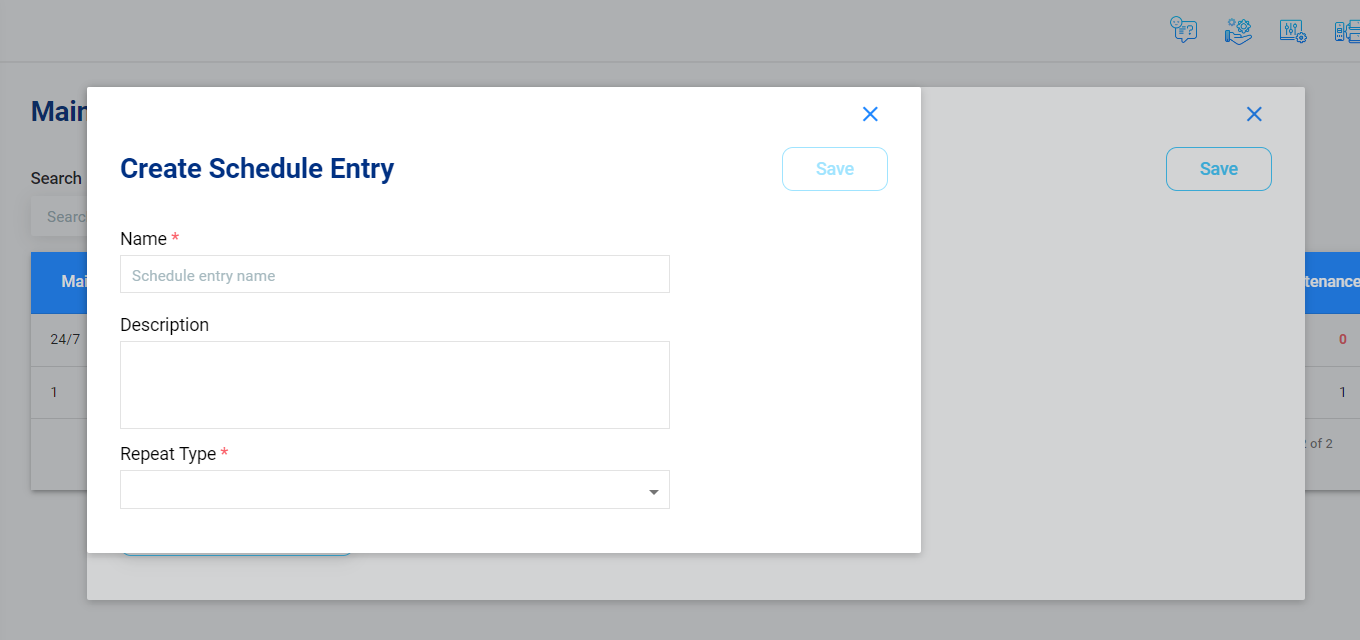Viewport: 1360px width, 640px height.
Task: Save the new schedule entry
Action: [835, 169]
